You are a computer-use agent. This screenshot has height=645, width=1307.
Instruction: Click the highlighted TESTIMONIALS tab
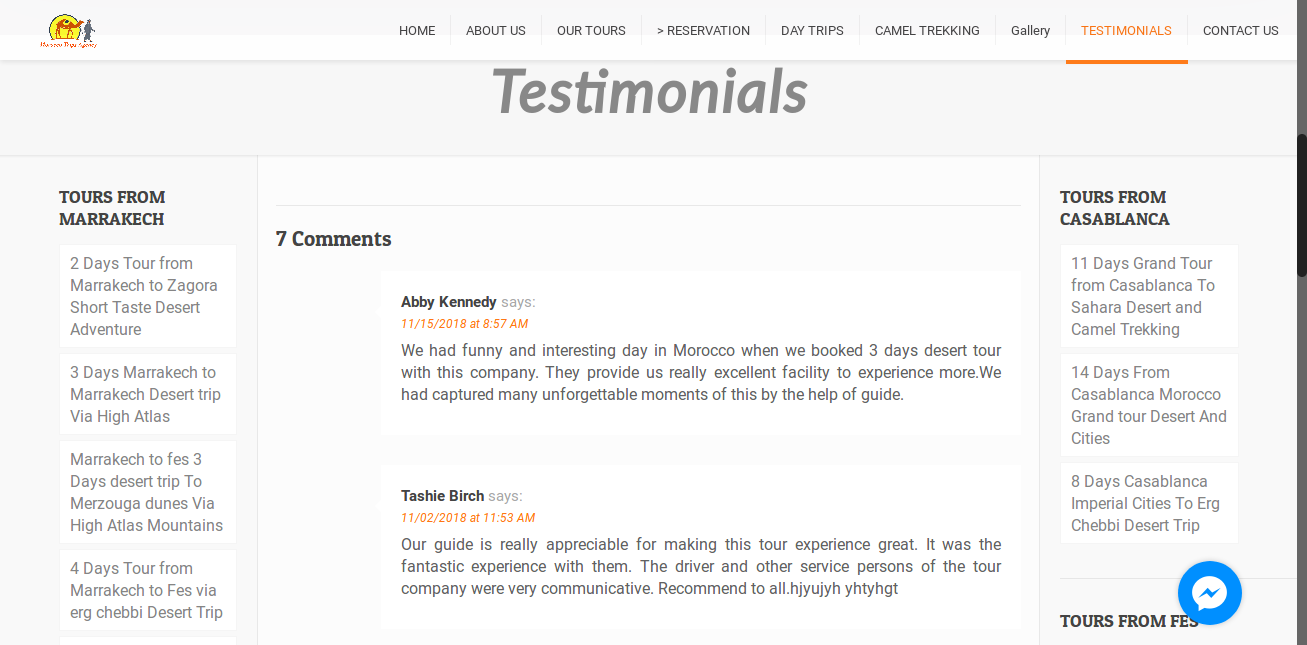(1126, 30)
